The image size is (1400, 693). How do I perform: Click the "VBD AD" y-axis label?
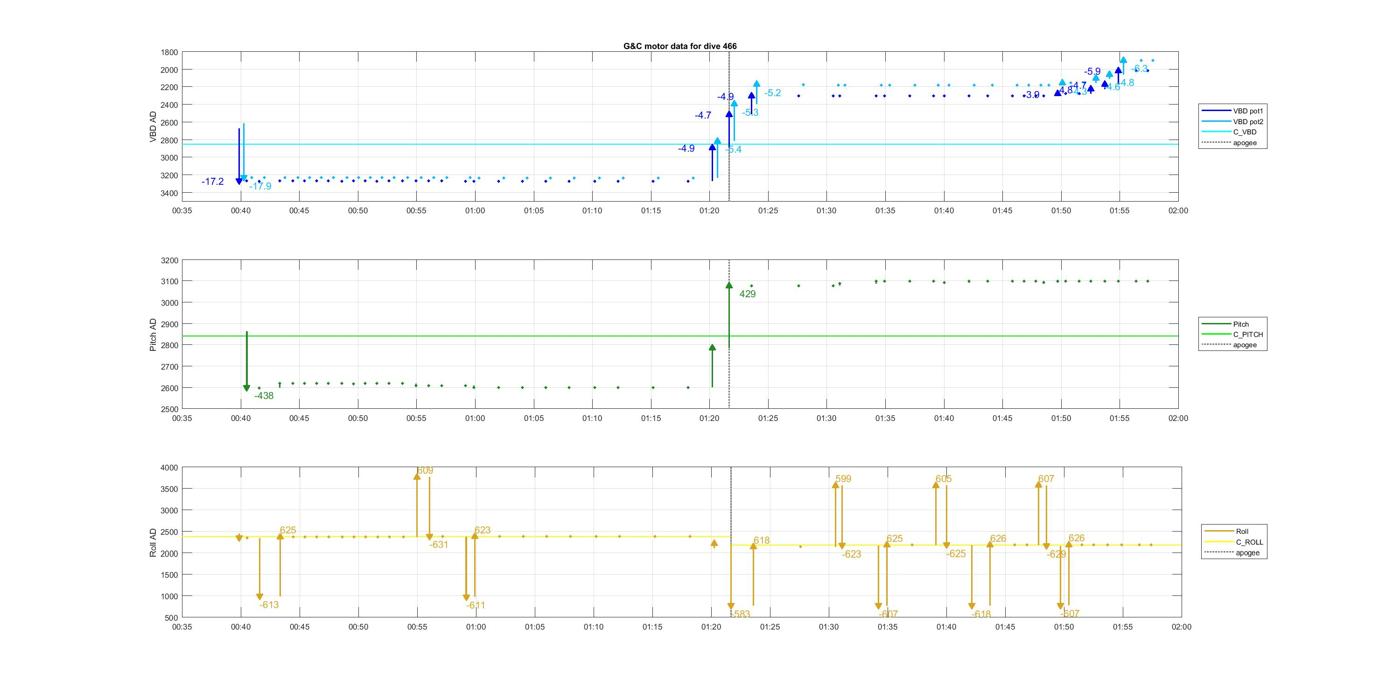coord(154,124)
